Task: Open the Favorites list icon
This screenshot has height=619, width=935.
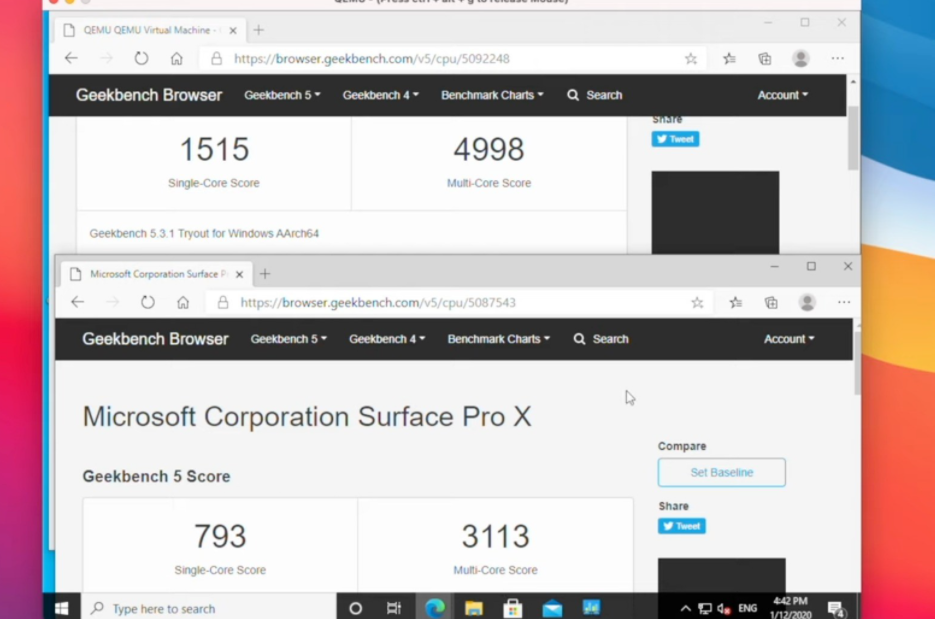Action: (x=735, y=302)
